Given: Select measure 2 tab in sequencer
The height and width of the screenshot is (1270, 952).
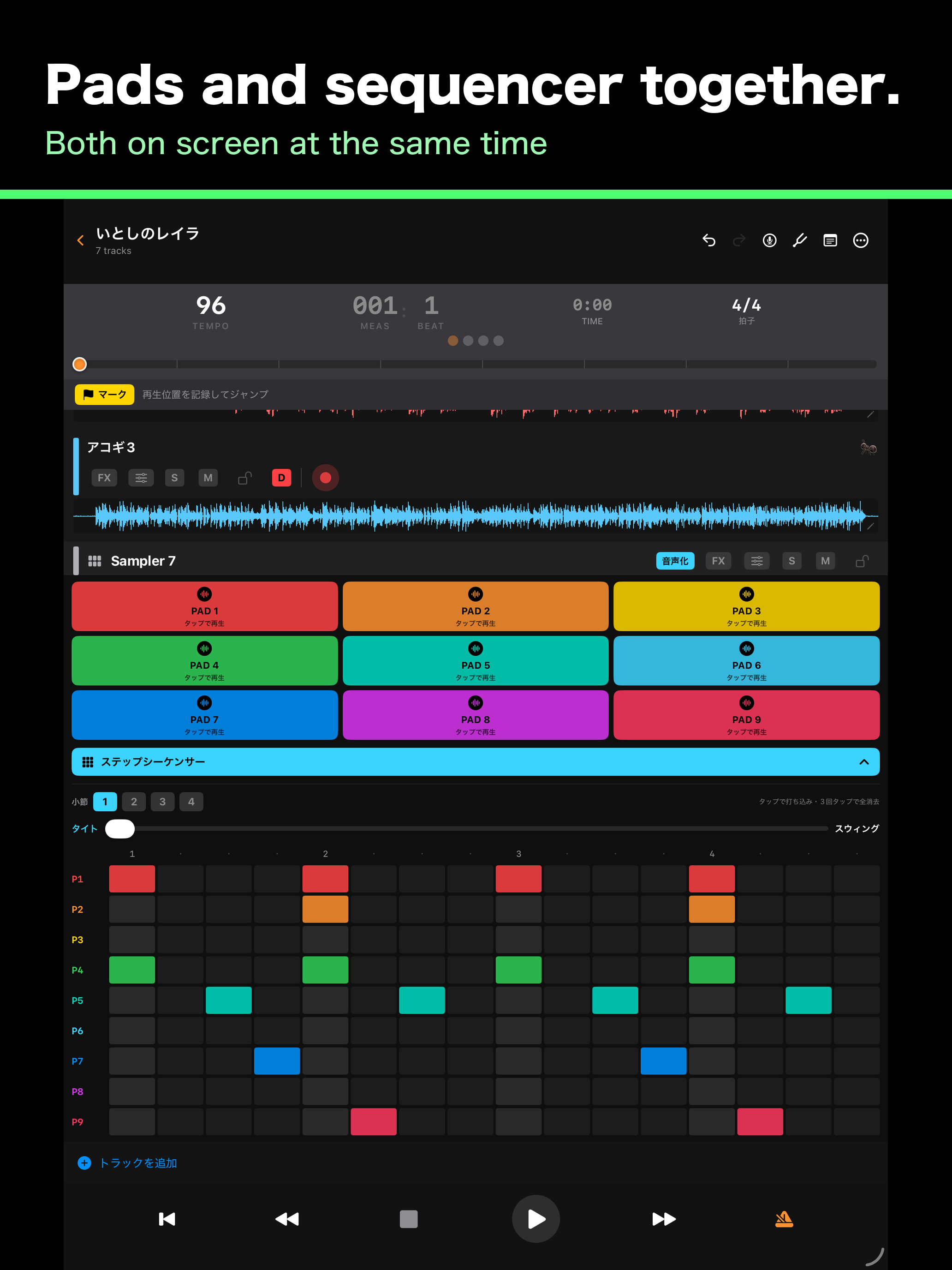Looking at the screenshot, I should tap(134, 802).
